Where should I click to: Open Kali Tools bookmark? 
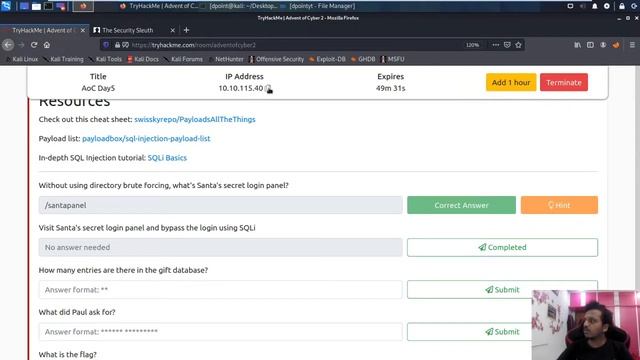click(x=105, y=59)
